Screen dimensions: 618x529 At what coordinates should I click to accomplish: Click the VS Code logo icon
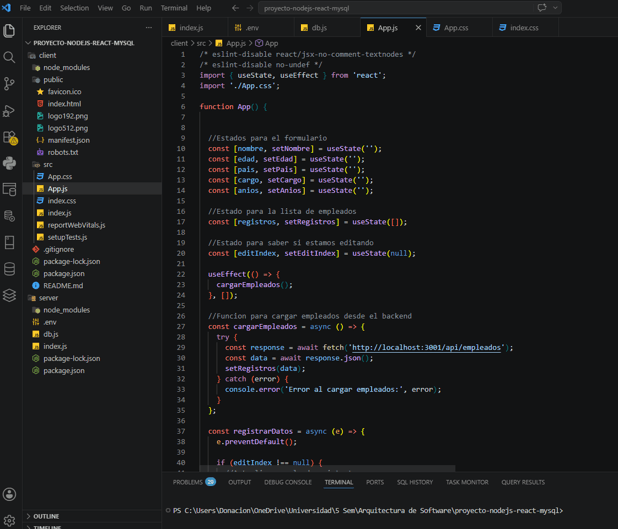[x=6, y=7]
